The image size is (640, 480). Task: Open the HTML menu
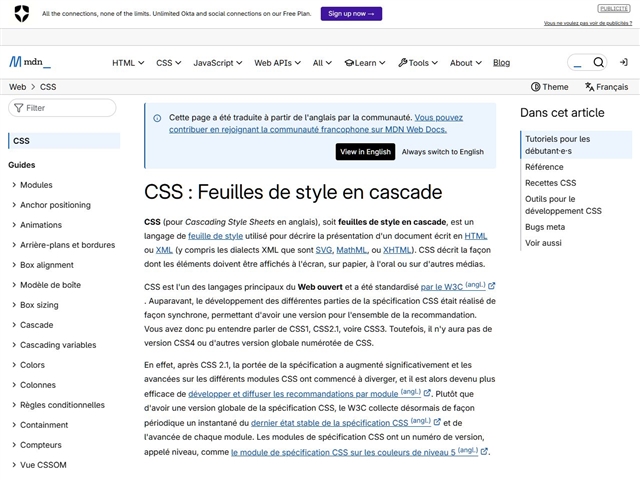tap(128, 63)
